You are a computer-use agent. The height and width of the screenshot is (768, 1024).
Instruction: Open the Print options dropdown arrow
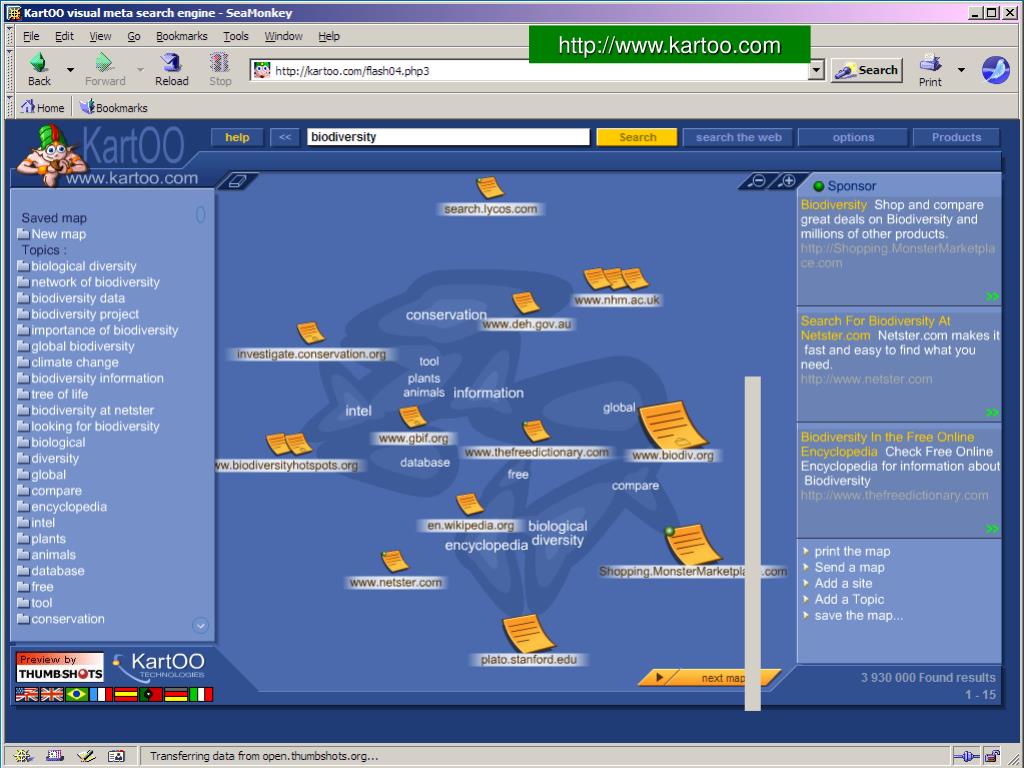[961, 69]
